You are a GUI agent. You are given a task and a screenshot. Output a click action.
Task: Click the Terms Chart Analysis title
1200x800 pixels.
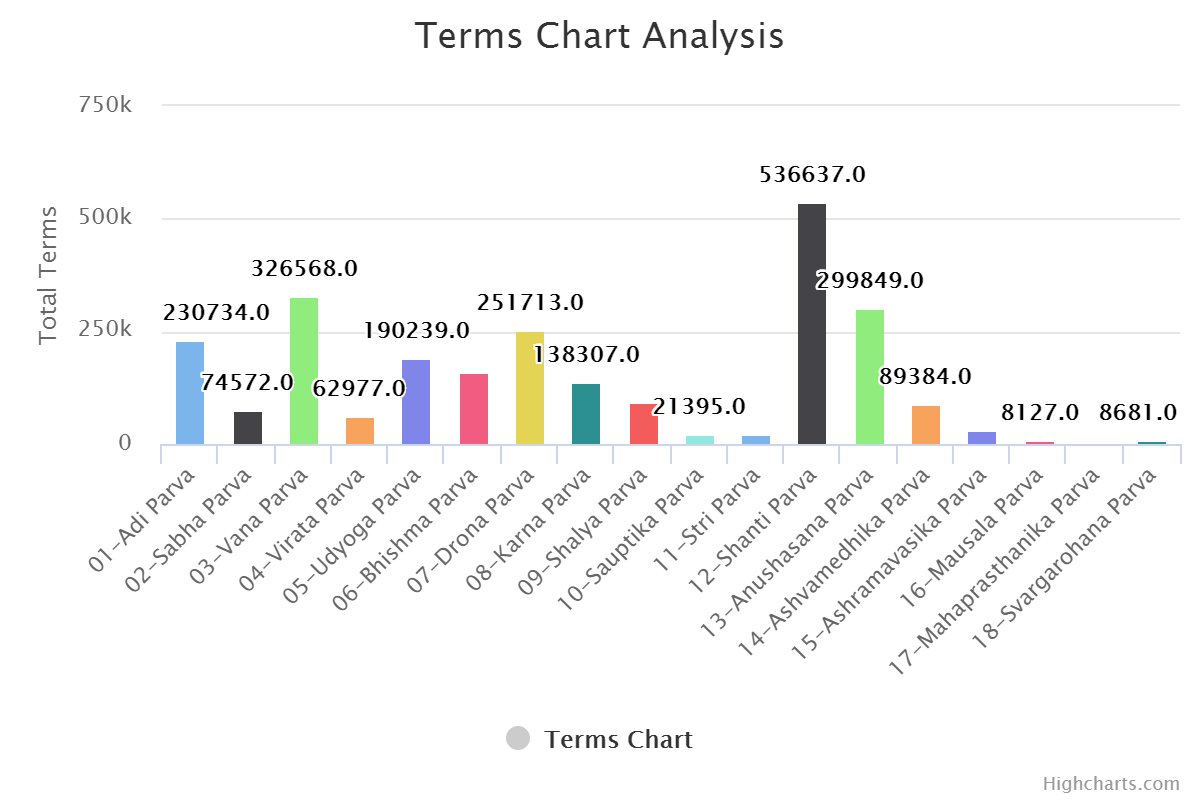tap(599, 36)
